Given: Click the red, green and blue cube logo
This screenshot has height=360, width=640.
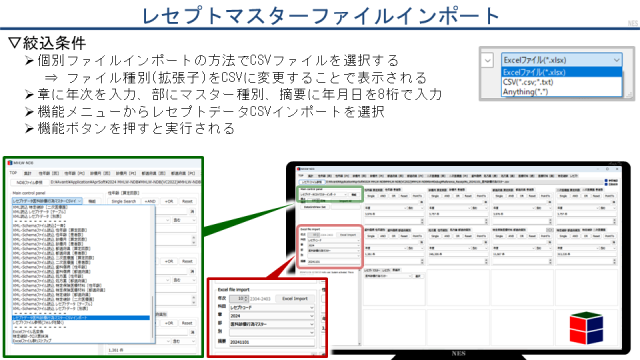Looking at the screenshot, I should [586, 328].
